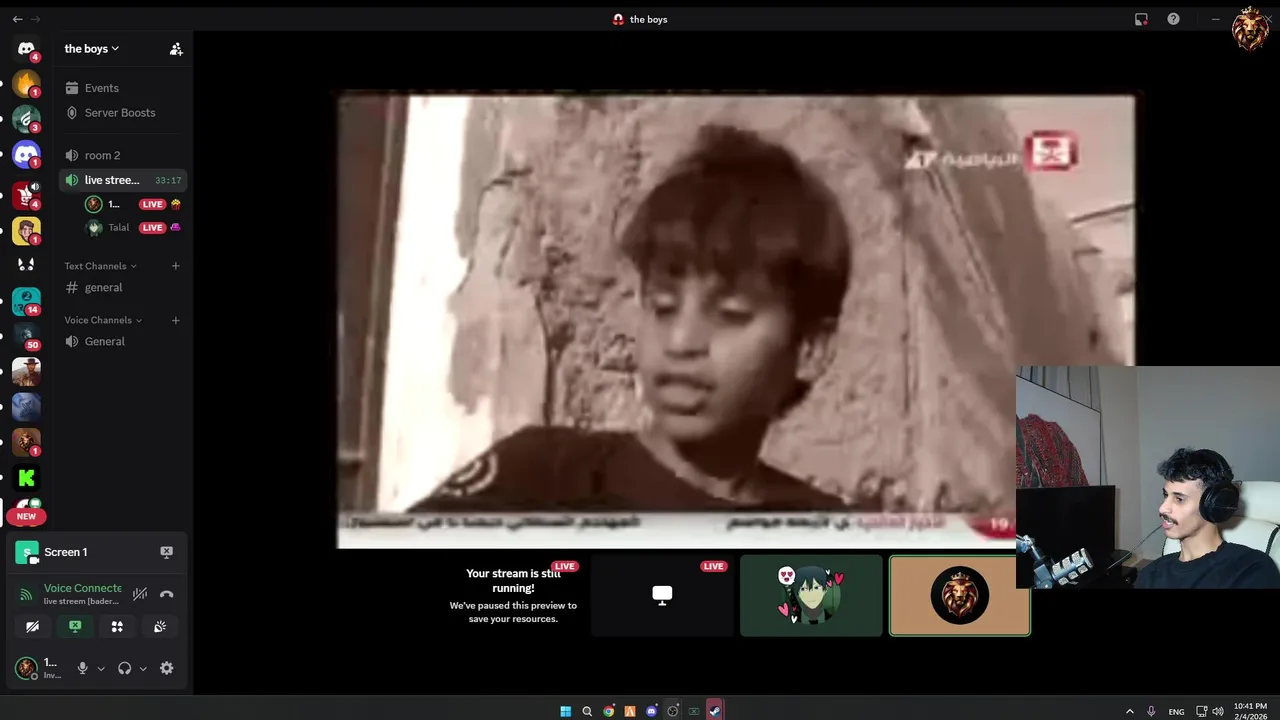1280x720 pixels.
Task: Open User Settings gear
Action: coord(166,668)
